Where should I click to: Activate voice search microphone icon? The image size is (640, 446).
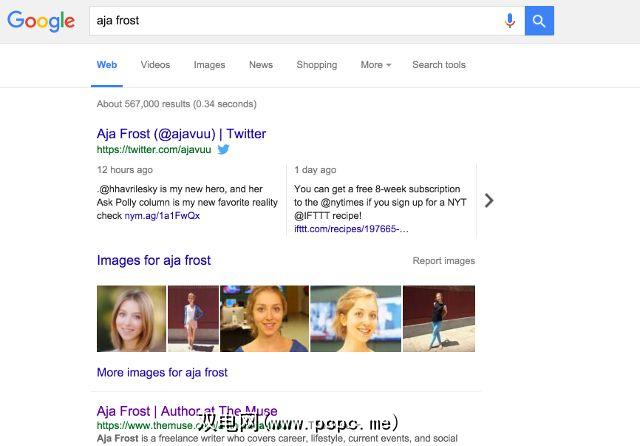tap(510, 20)
